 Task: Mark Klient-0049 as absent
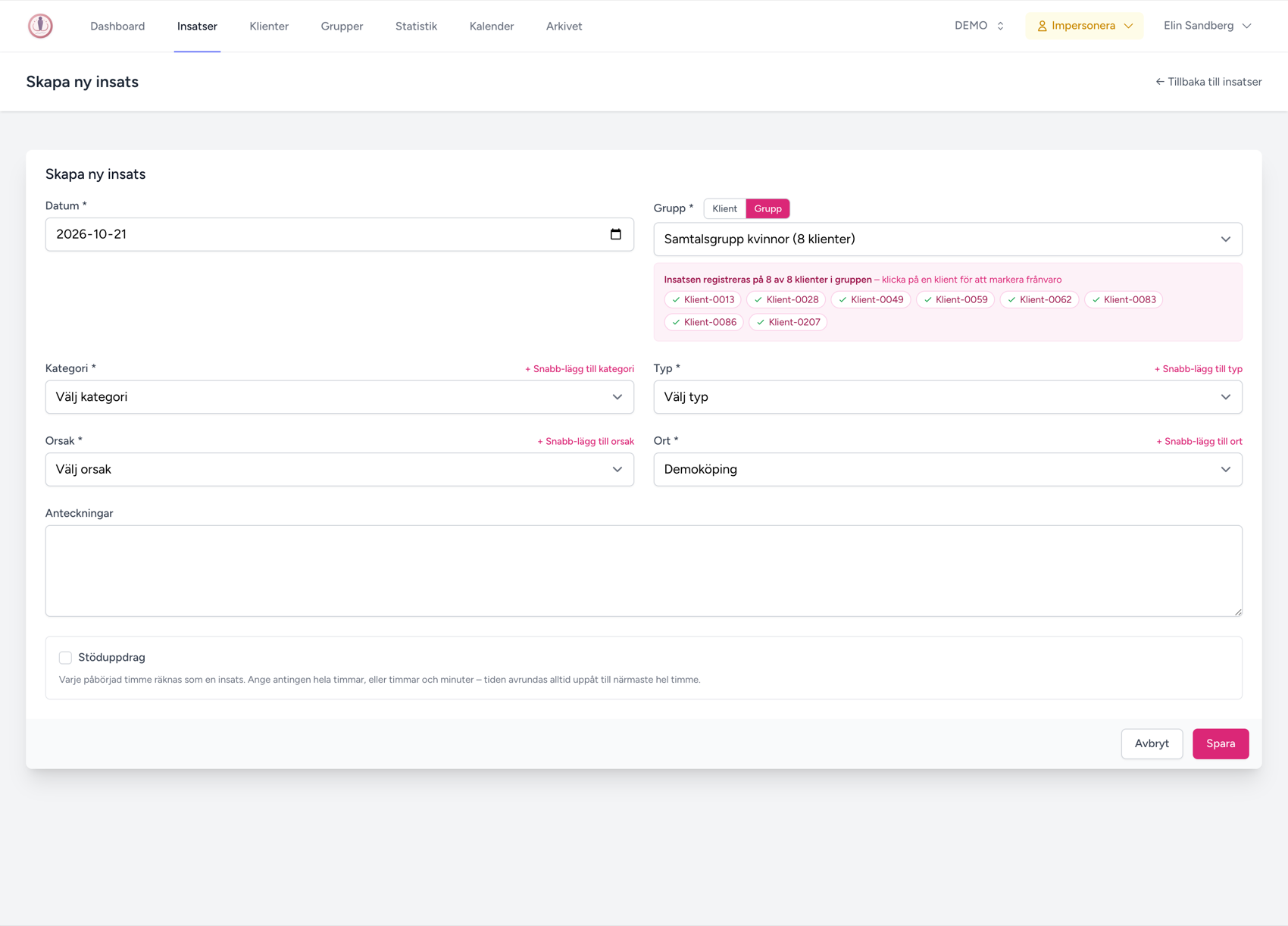871,299
